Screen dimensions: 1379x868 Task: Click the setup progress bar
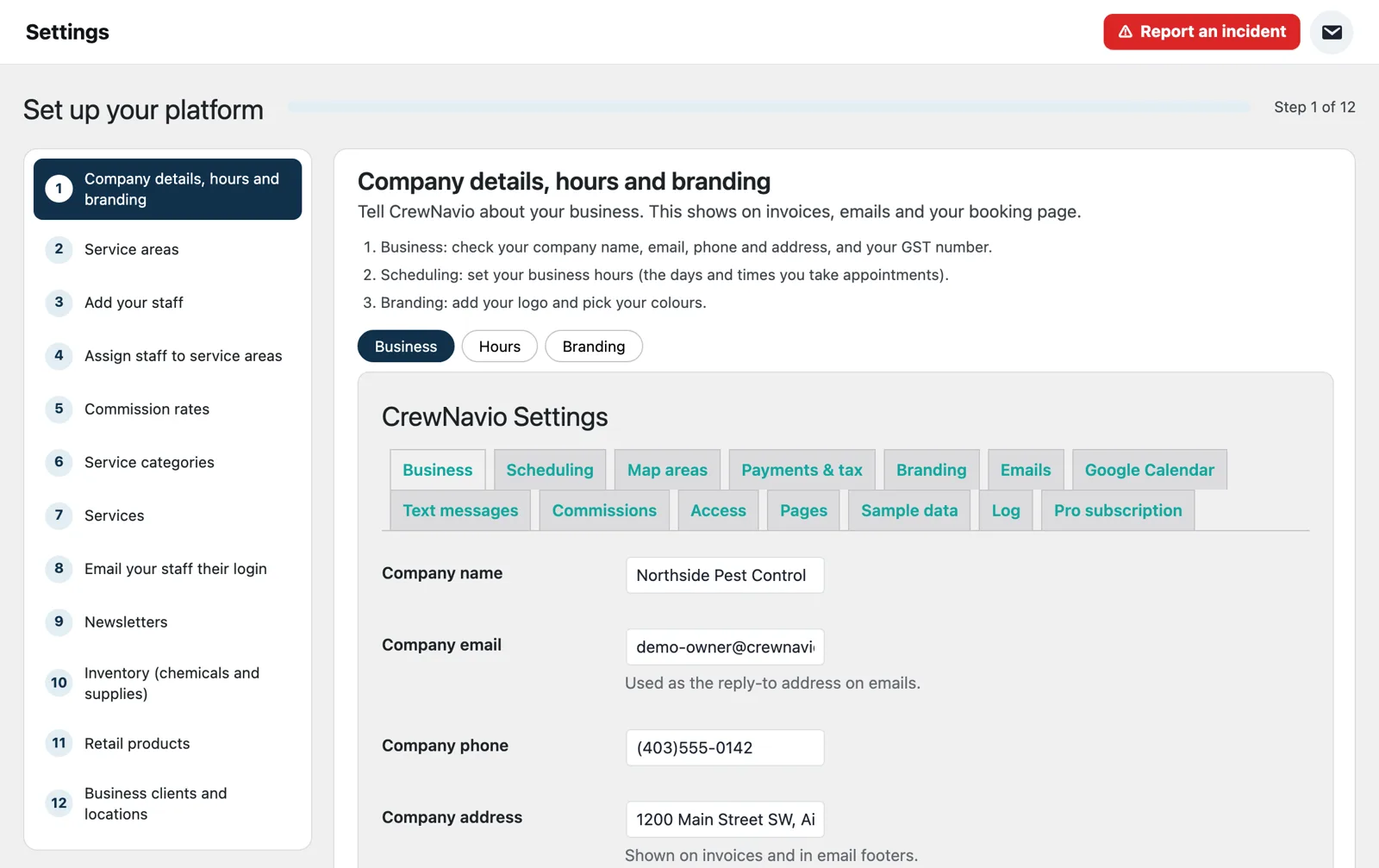click(769, 107)
